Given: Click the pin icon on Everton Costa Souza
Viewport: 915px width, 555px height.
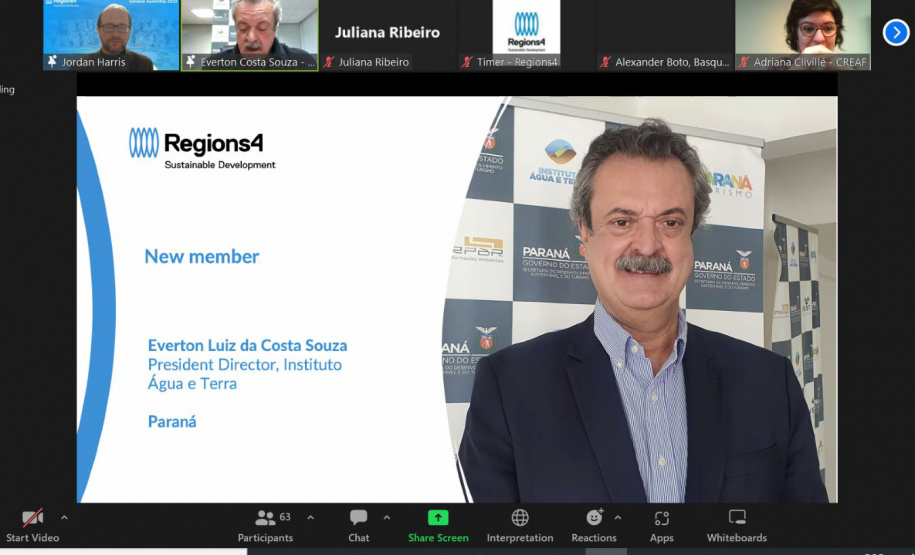Looking at the screenshot, I should click(190, 62).
